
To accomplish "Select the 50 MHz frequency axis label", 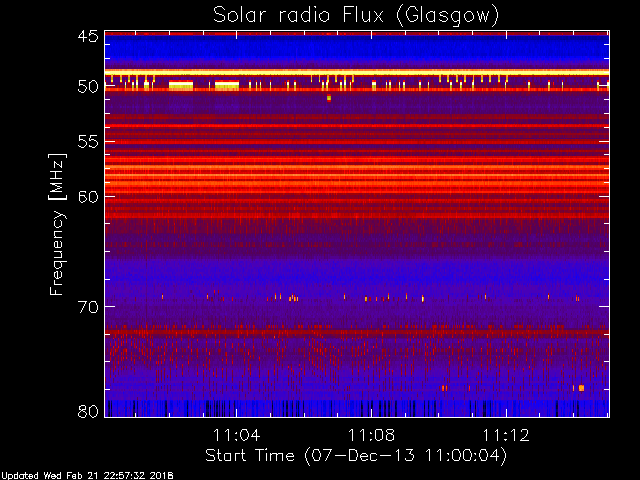I will [88, 87].
